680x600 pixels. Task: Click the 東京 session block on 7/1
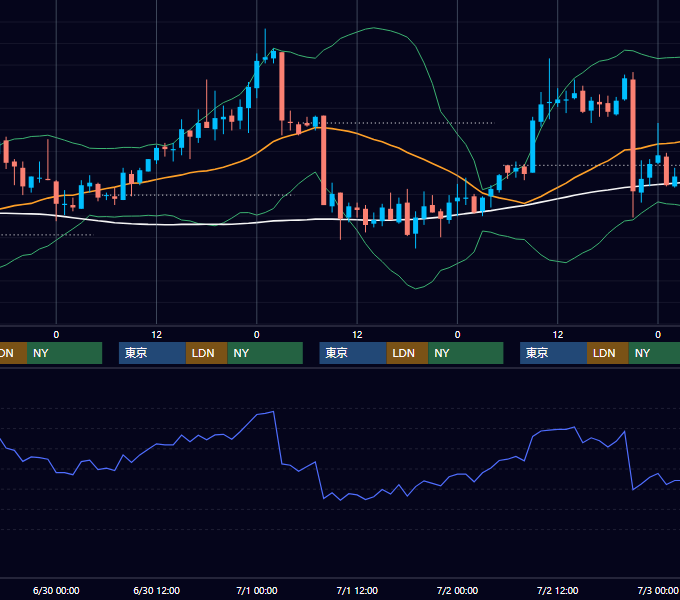[353, 353]
